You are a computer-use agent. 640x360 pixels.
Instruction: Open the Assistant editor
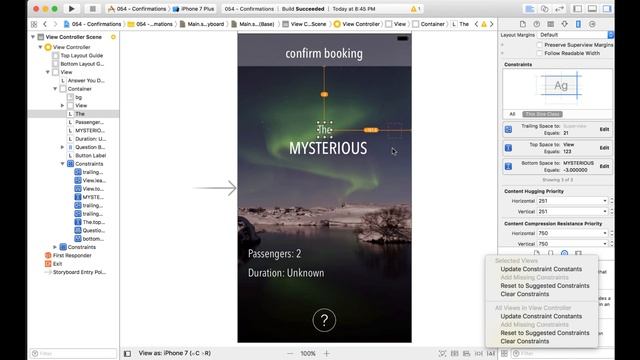pyautogui.click(x=544, y=9)
